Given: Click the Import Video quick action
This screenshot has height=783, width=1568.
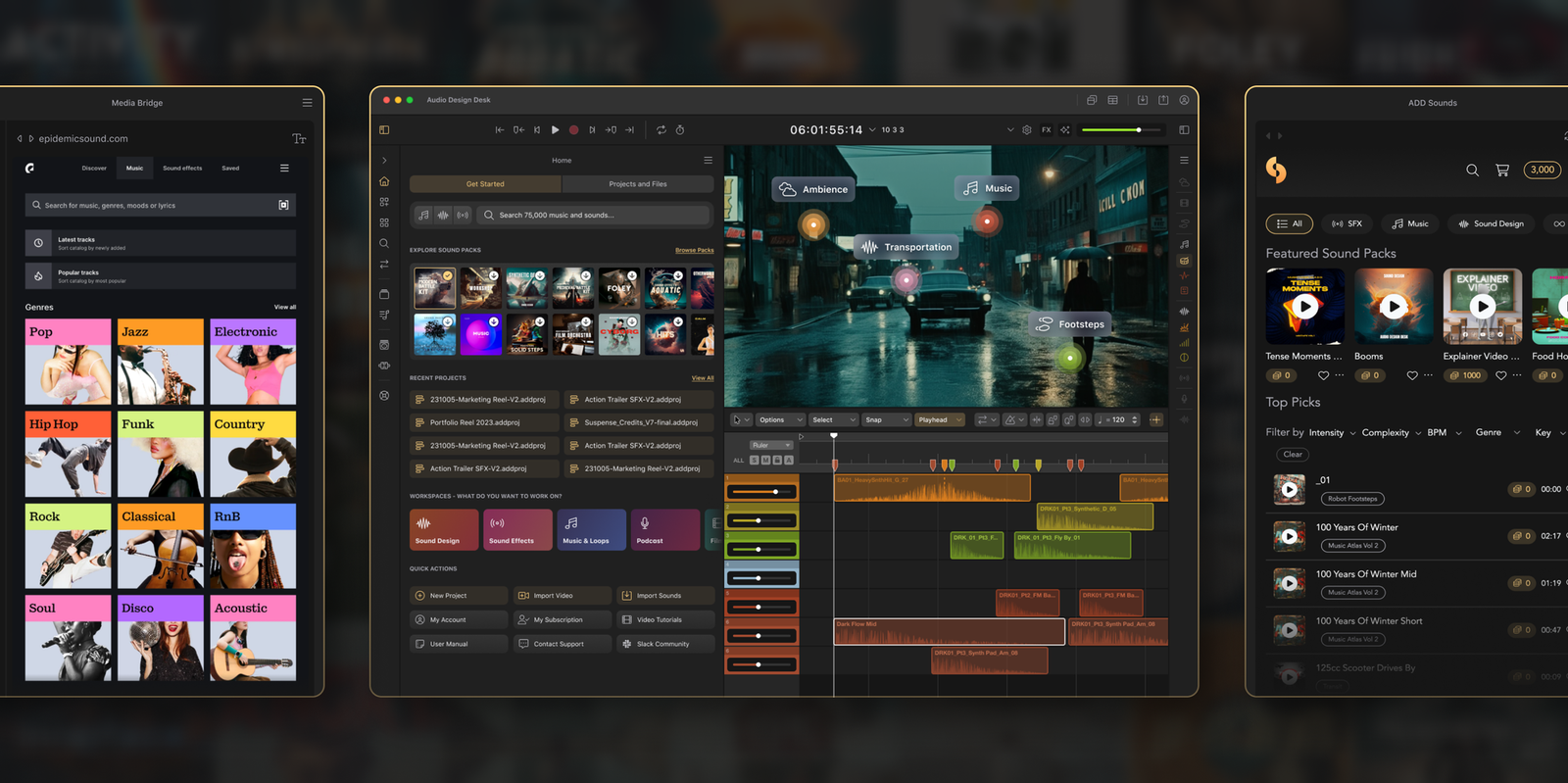Looking at the screenshot, I should (563, 596).
